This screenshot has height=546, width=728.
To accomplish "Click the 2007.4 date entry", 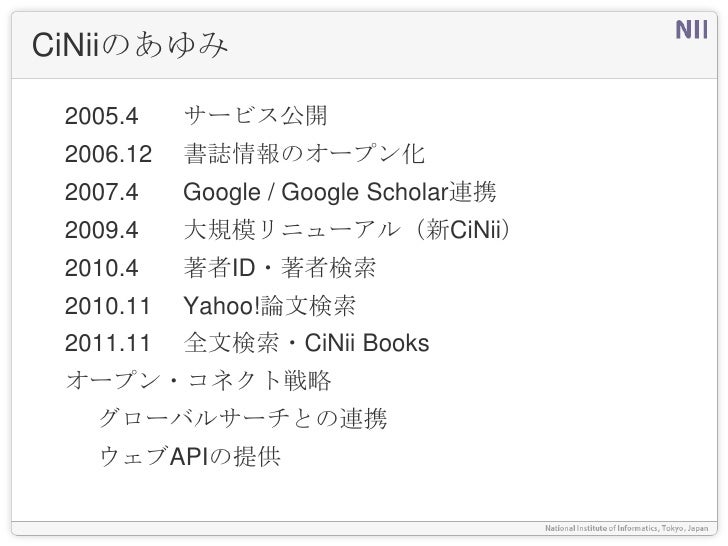I will pyautogui.click(x=102, y=192).
